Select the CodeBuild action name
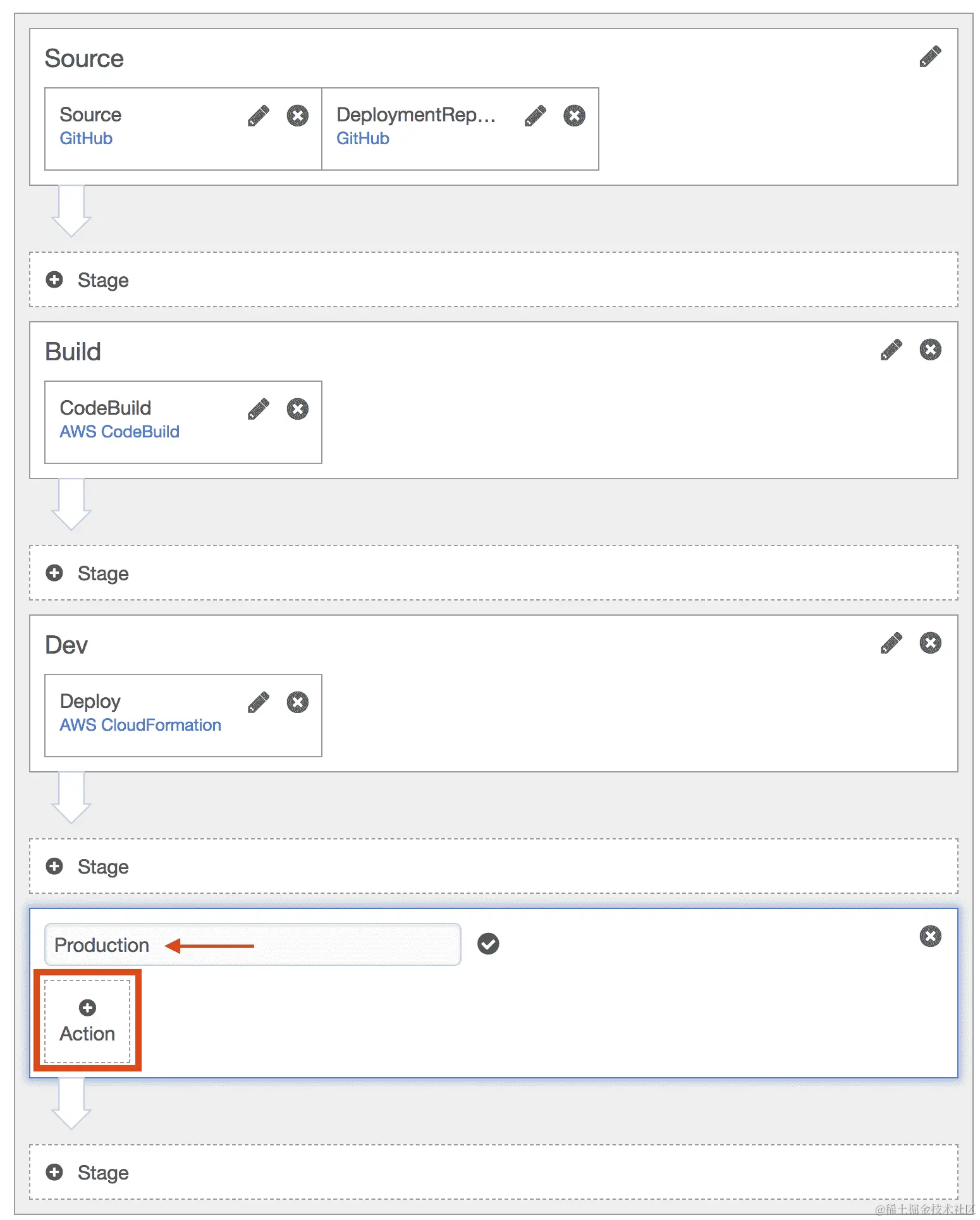 pyautogui.click(x=106, y=408)
